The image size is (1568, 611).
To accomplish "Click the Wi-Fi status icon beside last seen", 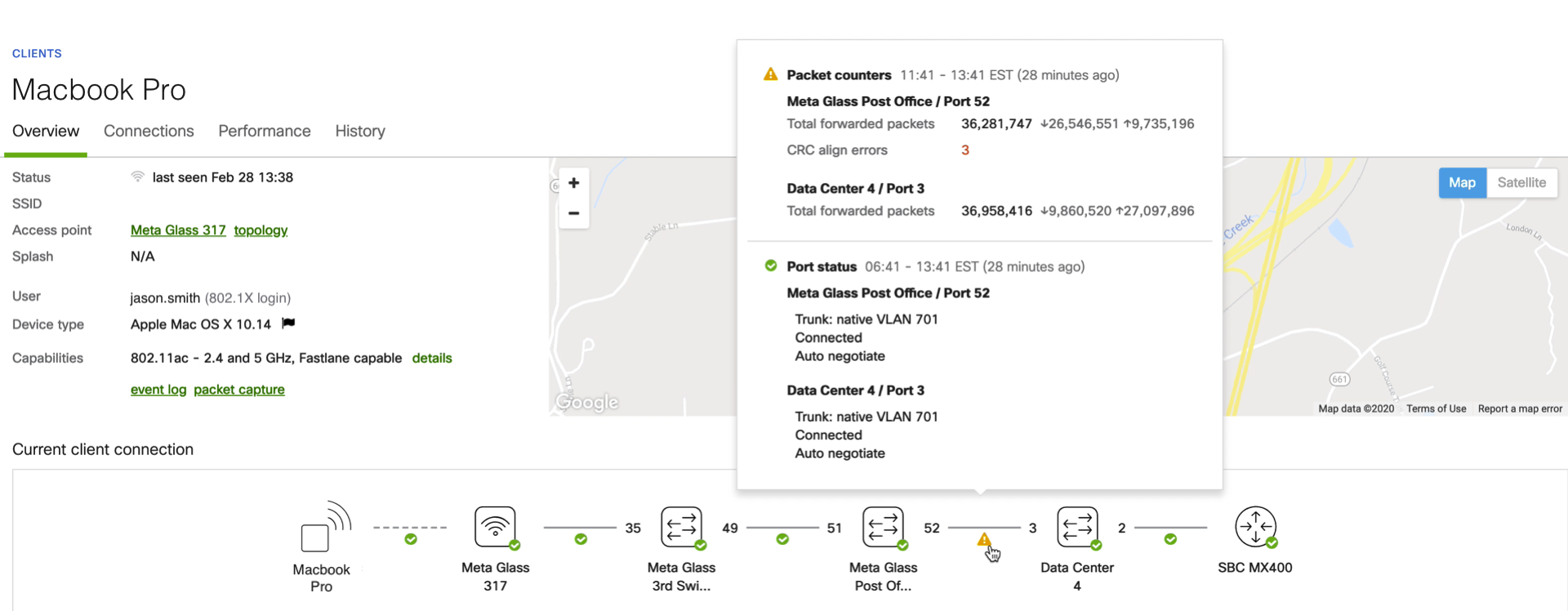I will pos(138,176).
